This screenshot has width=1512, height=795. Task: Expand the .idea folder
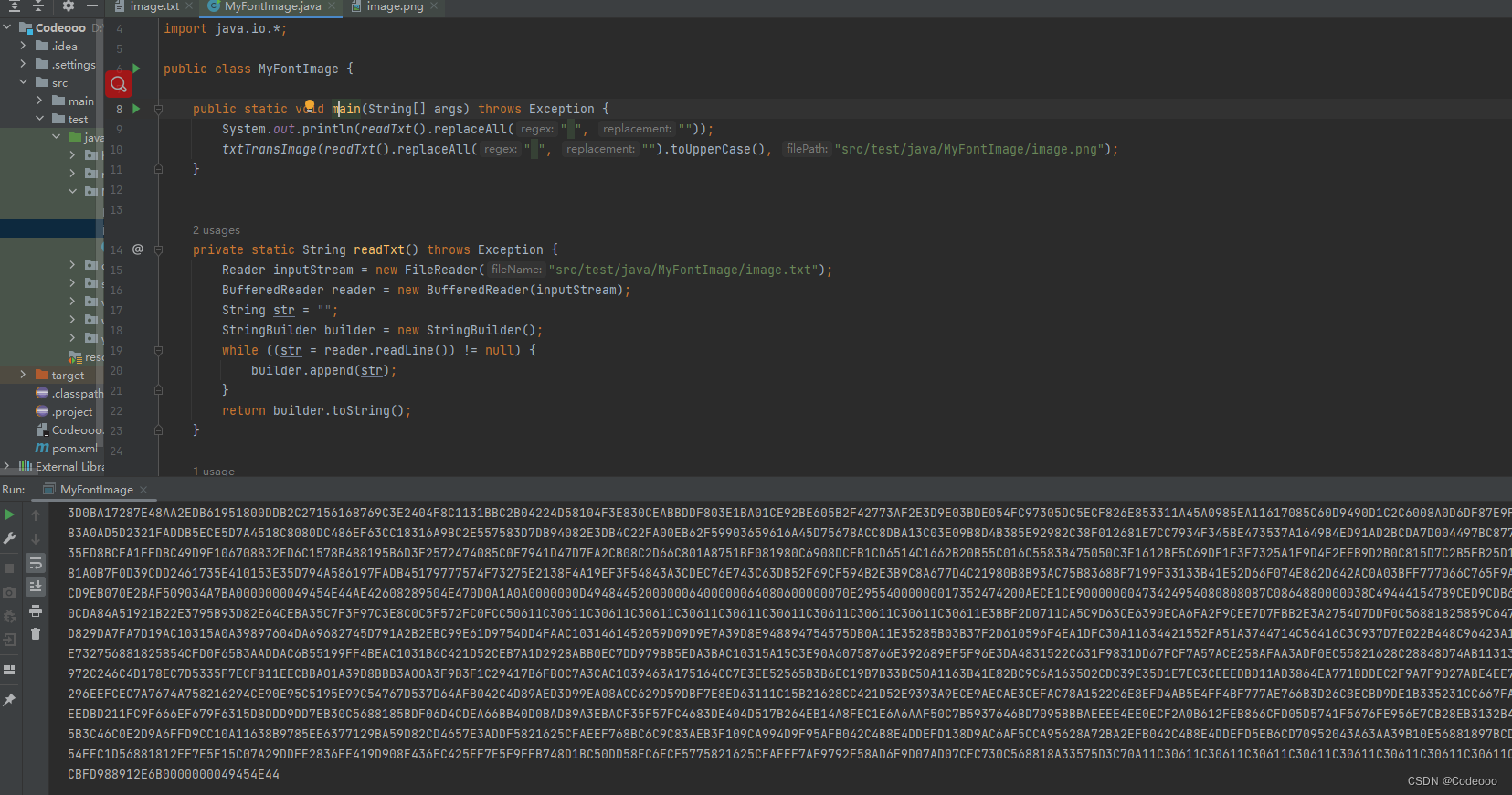coord(24,46)
